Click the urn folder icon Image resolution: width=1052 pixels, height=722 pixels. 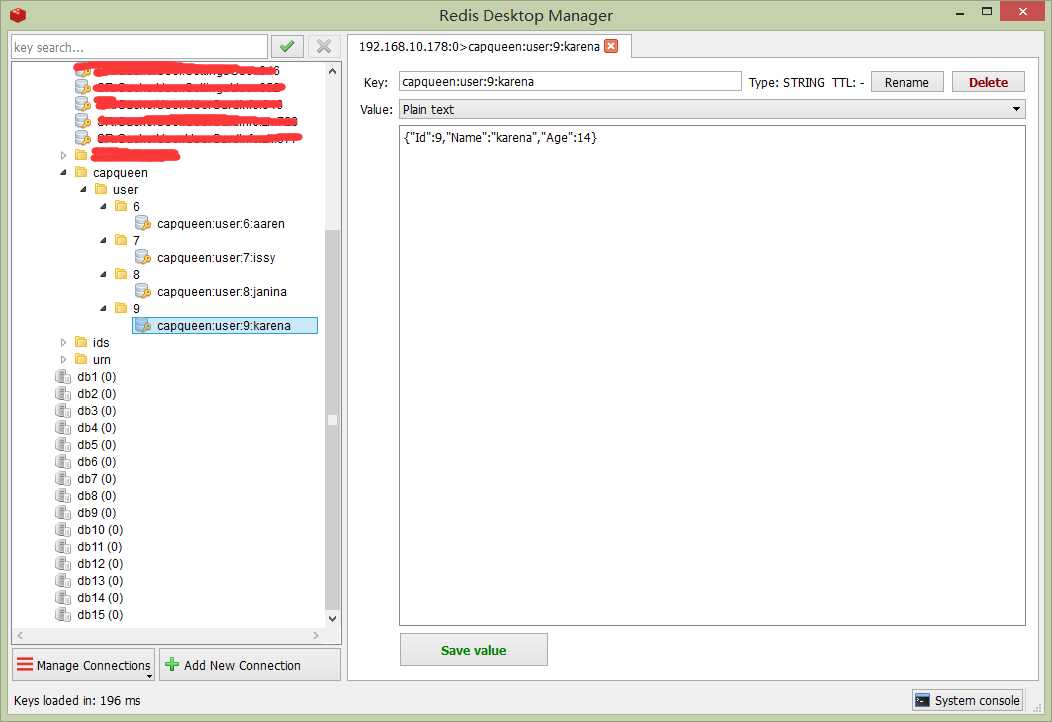click(81, 359)
